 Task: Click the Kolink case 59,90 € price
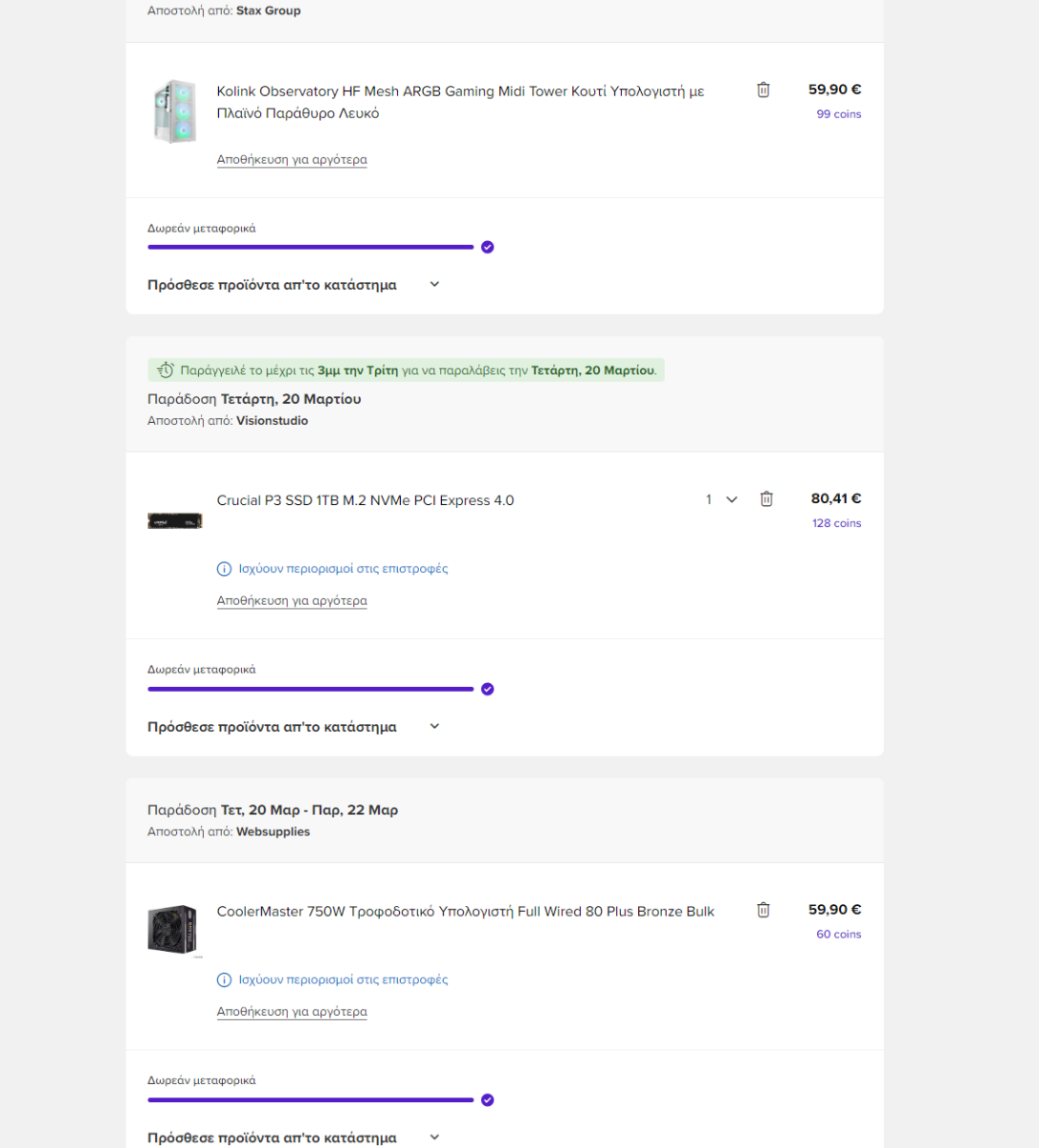(835, 89)
